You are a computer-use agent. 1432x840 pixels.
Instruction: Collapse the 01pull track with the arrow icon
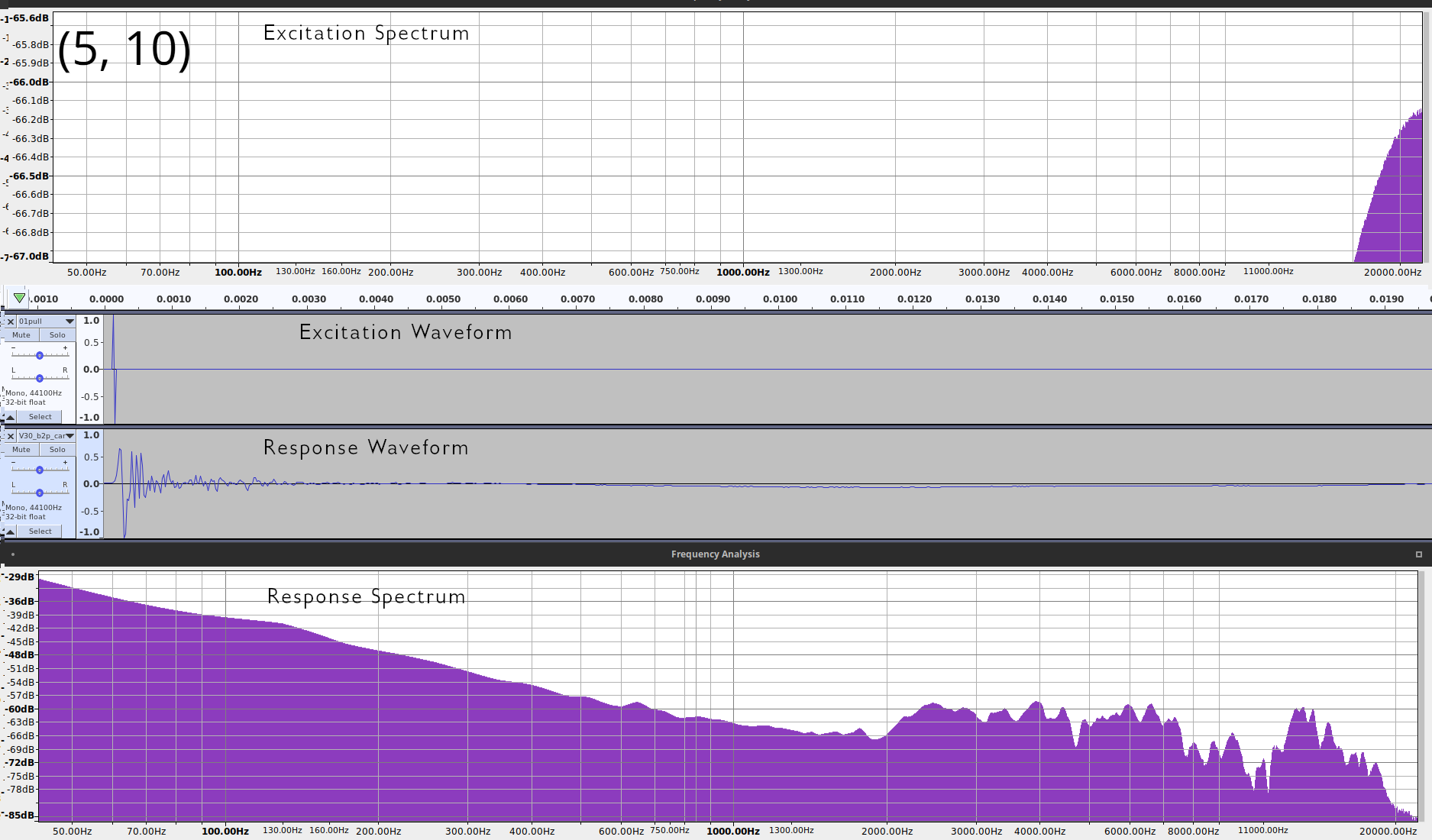(11, 417)
